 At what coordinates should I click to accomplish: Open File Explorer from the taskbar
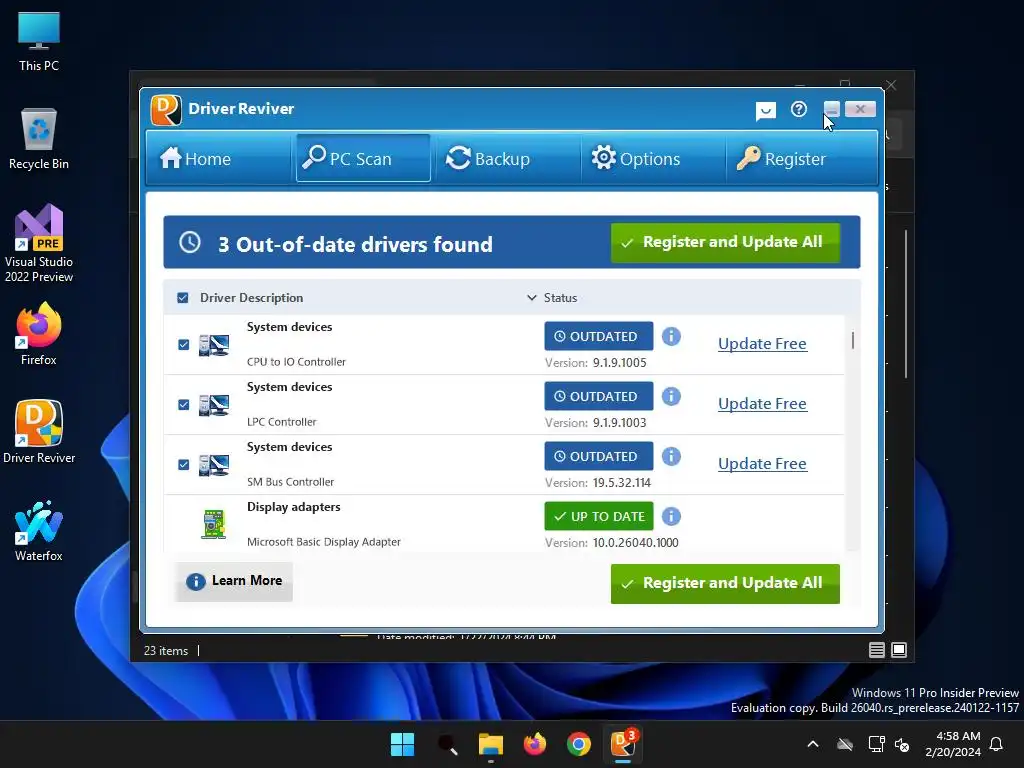click(490, 744)
